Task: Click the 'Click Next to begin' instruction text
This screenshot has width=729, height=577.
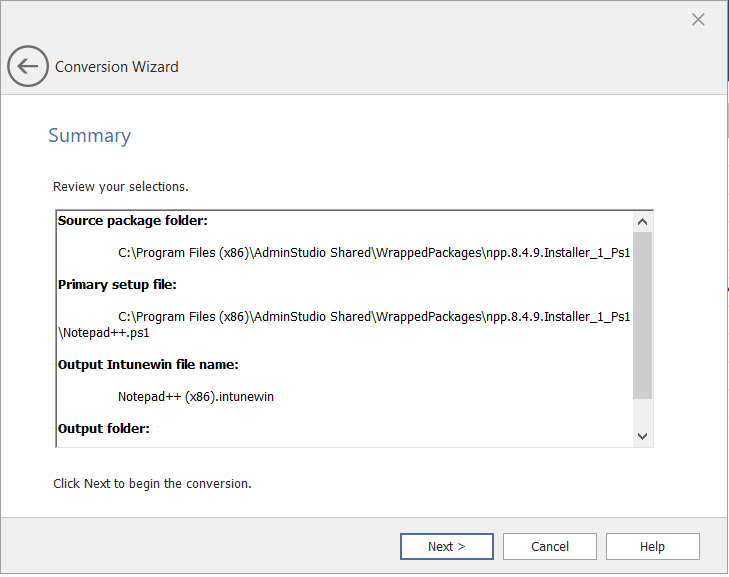Action: 152,483
